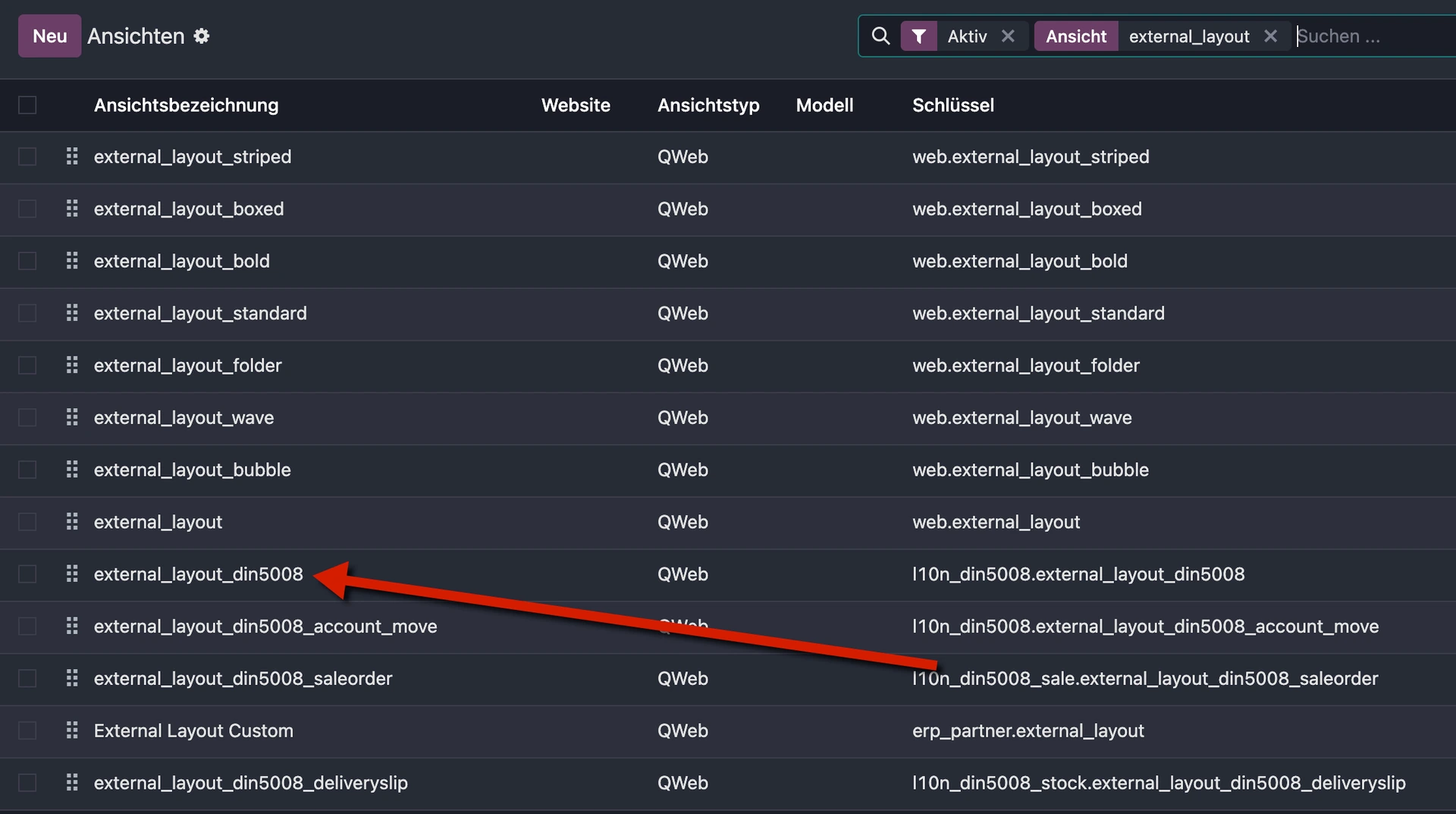Click the drag handle of External Layout Custom
1456x814 pixels.
coord(72,731)
